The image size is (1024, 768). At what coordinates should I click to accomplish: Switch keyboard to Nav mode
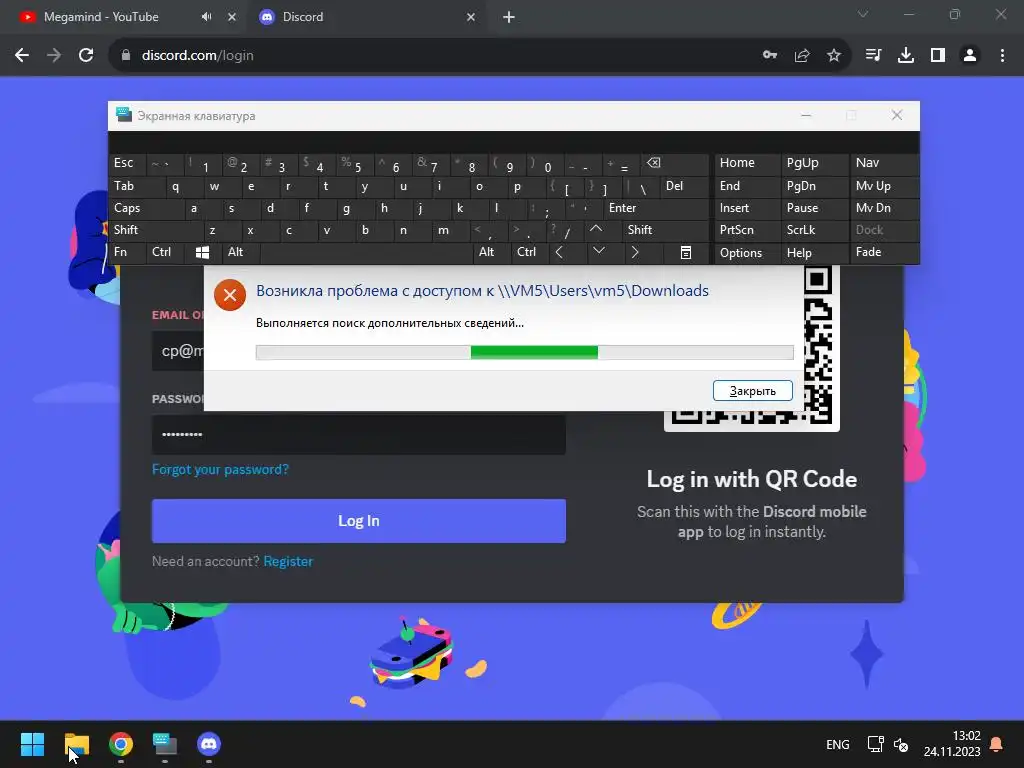[x=884, y=163]
